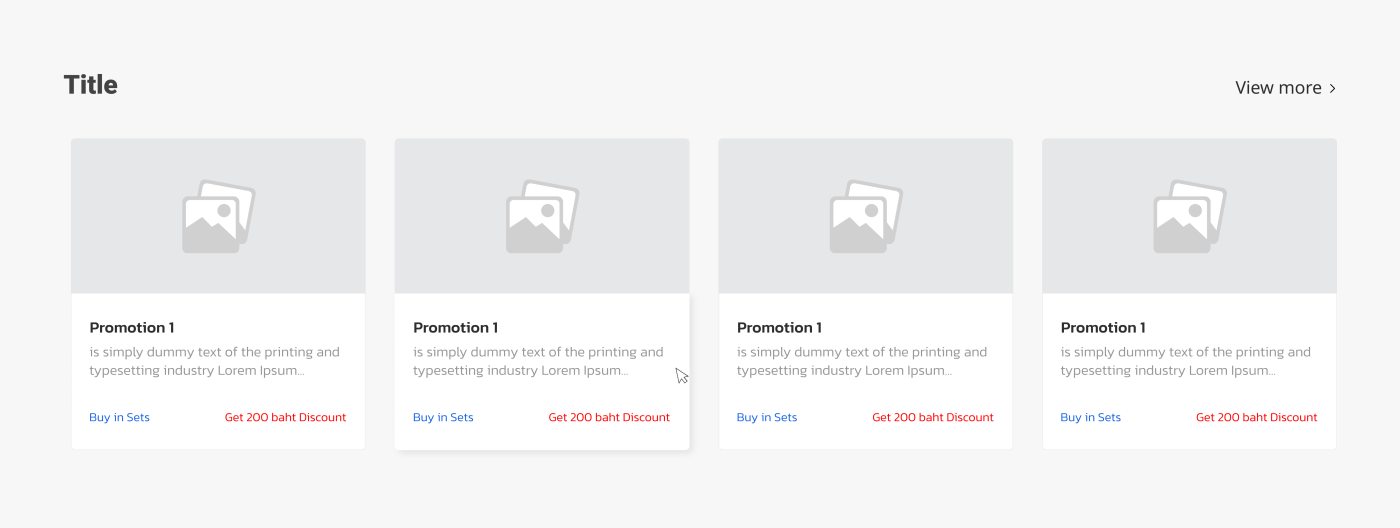The width and height of the screenshot is (1400, 528).
Task: Click the second card's Promotion 1 heading
Action: point(456,327)
